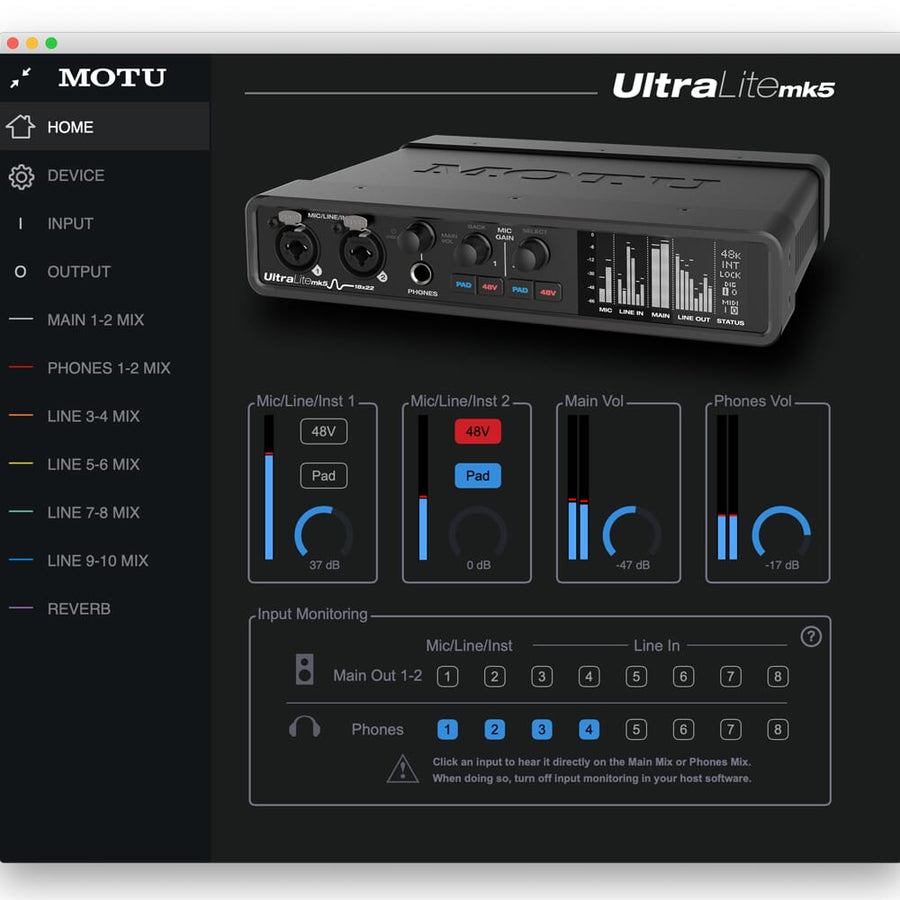Disable Pad on Mic/Line/Inst 2

coord(478,475)
